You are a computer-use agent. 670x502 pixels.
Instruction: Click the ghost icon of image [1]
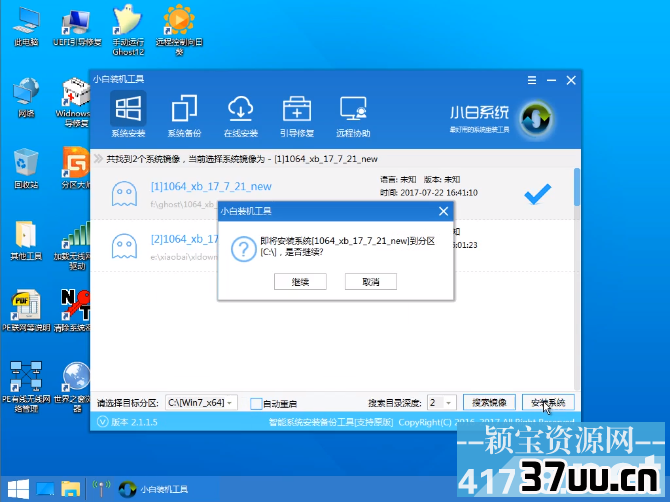click(124, 194)
